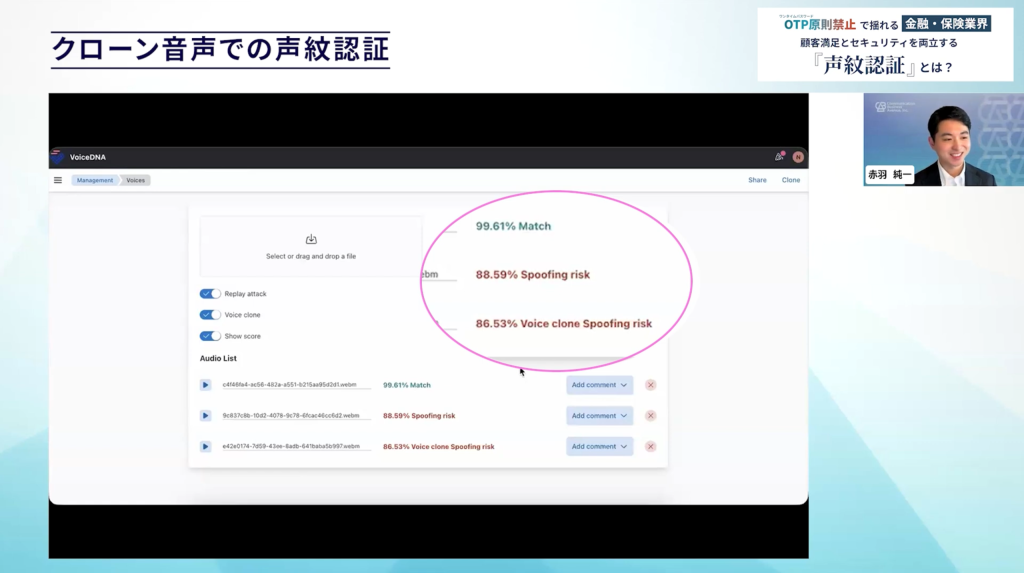Click the Select or drag and drop area
The height and width of the screenshot is (573, 1024).
tap(311, 247)
